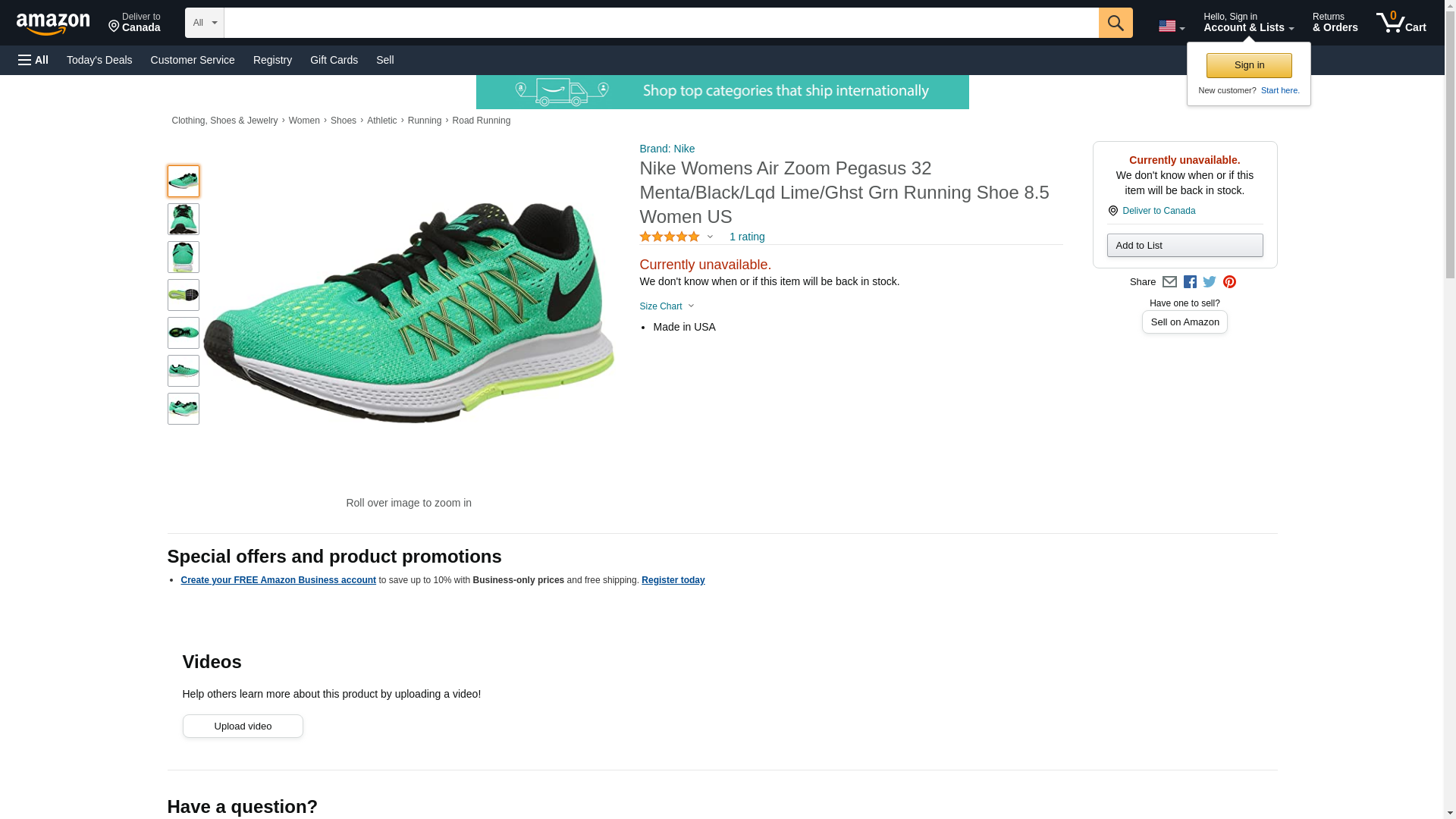Expand the star rating breakdown popover
Screen dimensions: 1456x819
676,237
